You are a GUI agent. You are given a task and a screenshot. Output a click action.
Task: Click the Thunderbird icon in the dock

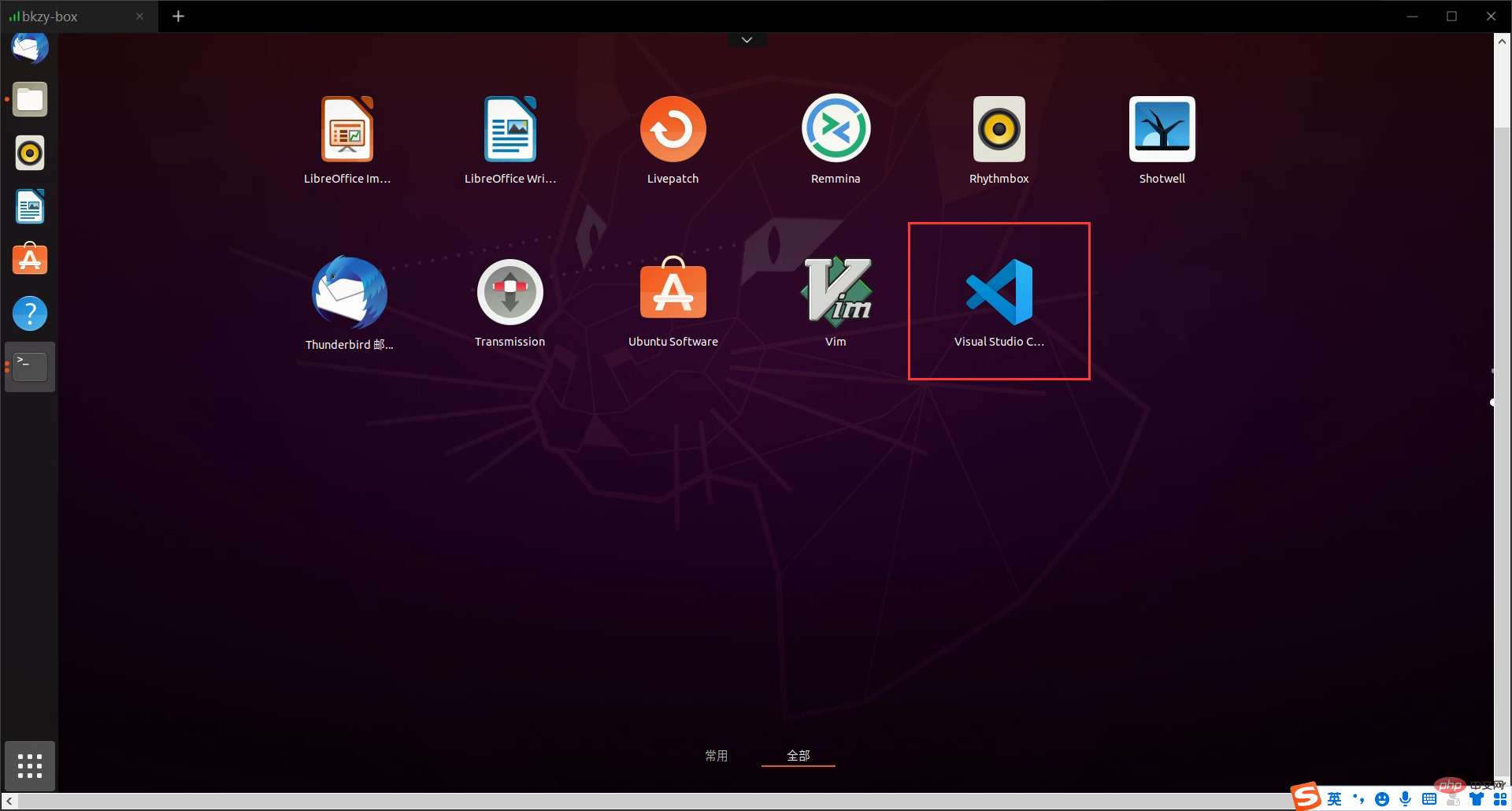coord(30,47)
